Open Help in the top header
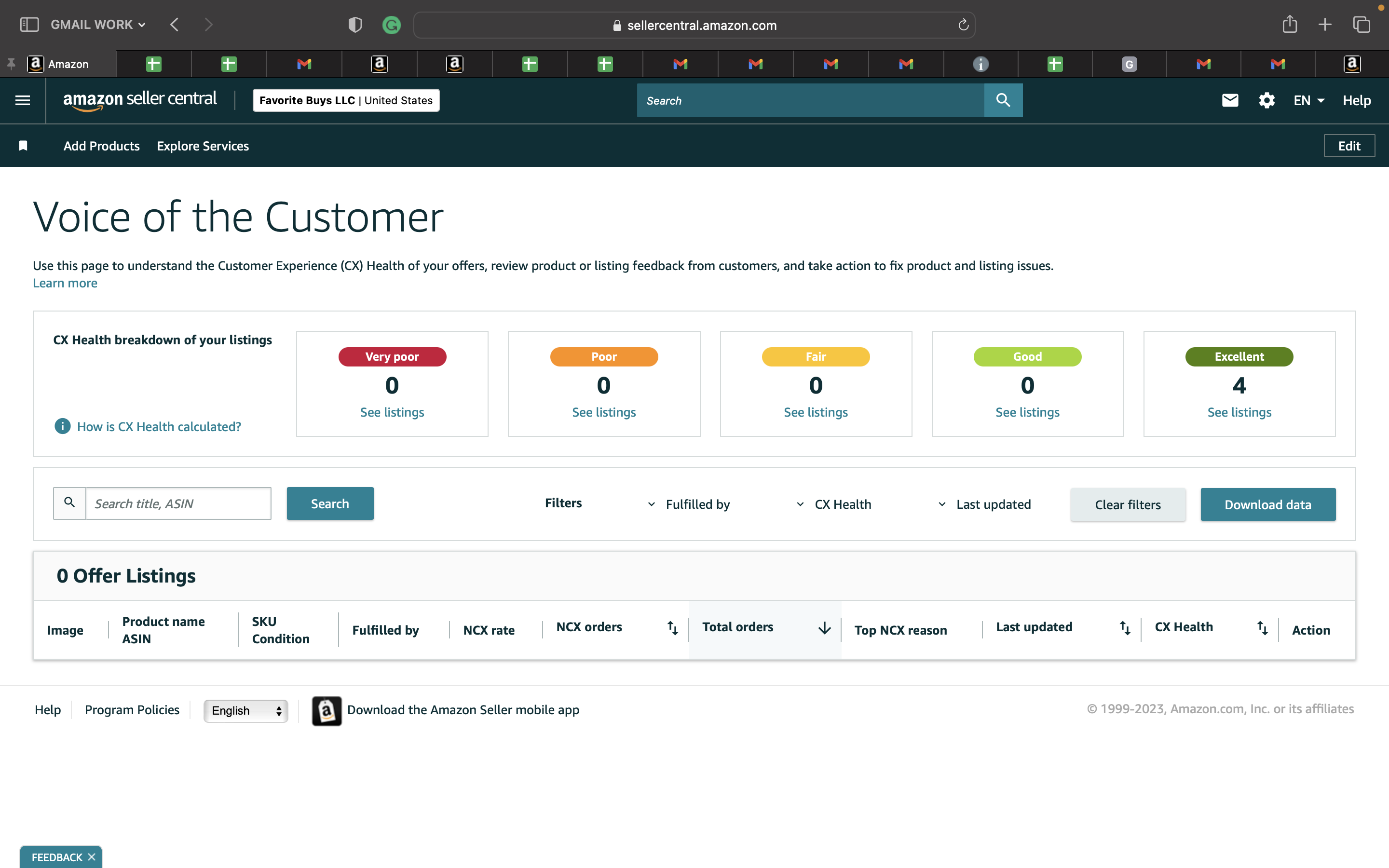This screenshot has width=1389, height=868. (x=1357, y=100)
